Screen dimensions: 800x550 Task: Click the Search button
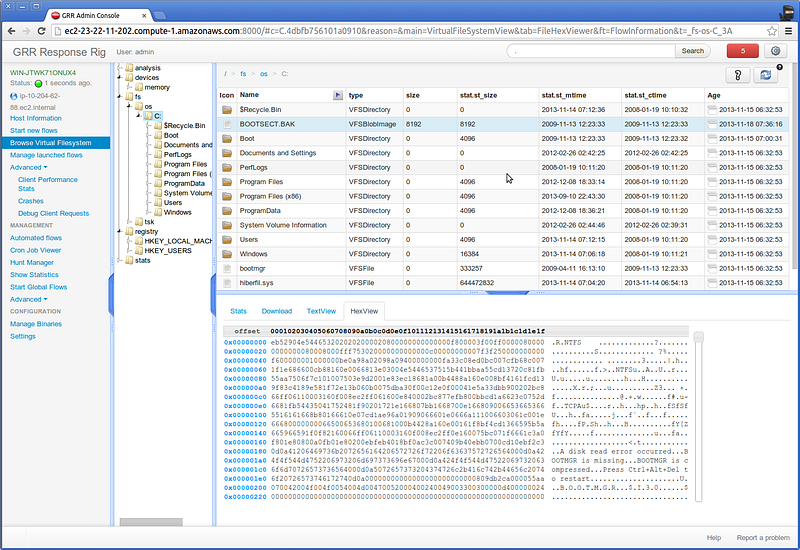coord(692,51)
